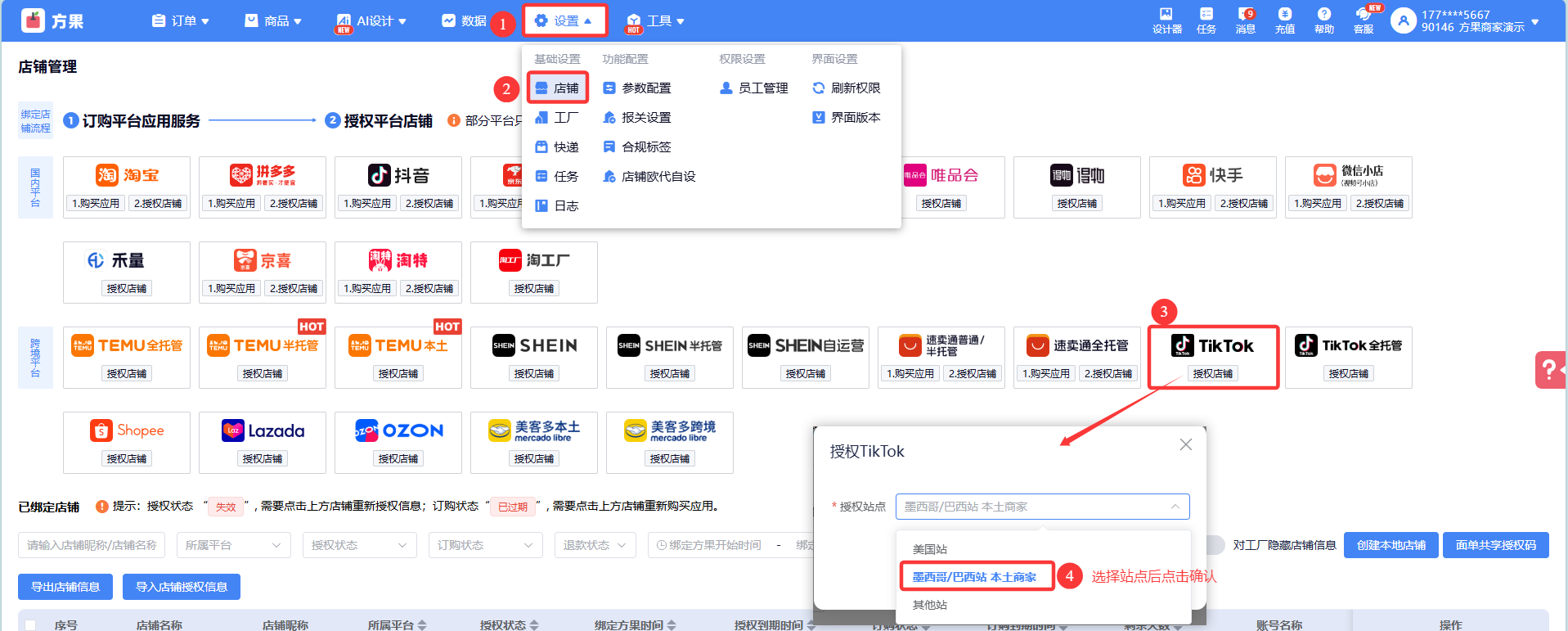Click 授权店铺 under TikTok全托管

pyautogui.click(x=1349, y=374)
